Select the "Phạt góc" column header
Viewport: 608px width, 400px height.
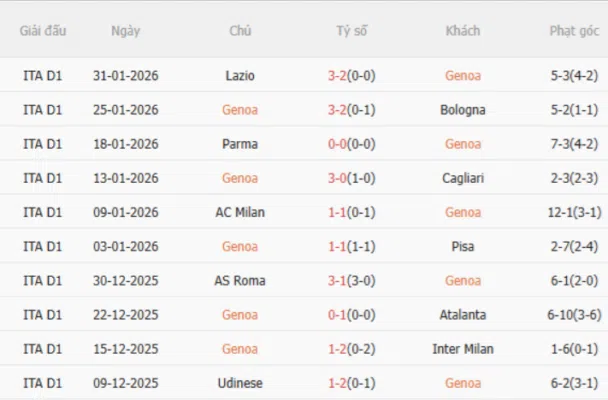tap(573, 31)
